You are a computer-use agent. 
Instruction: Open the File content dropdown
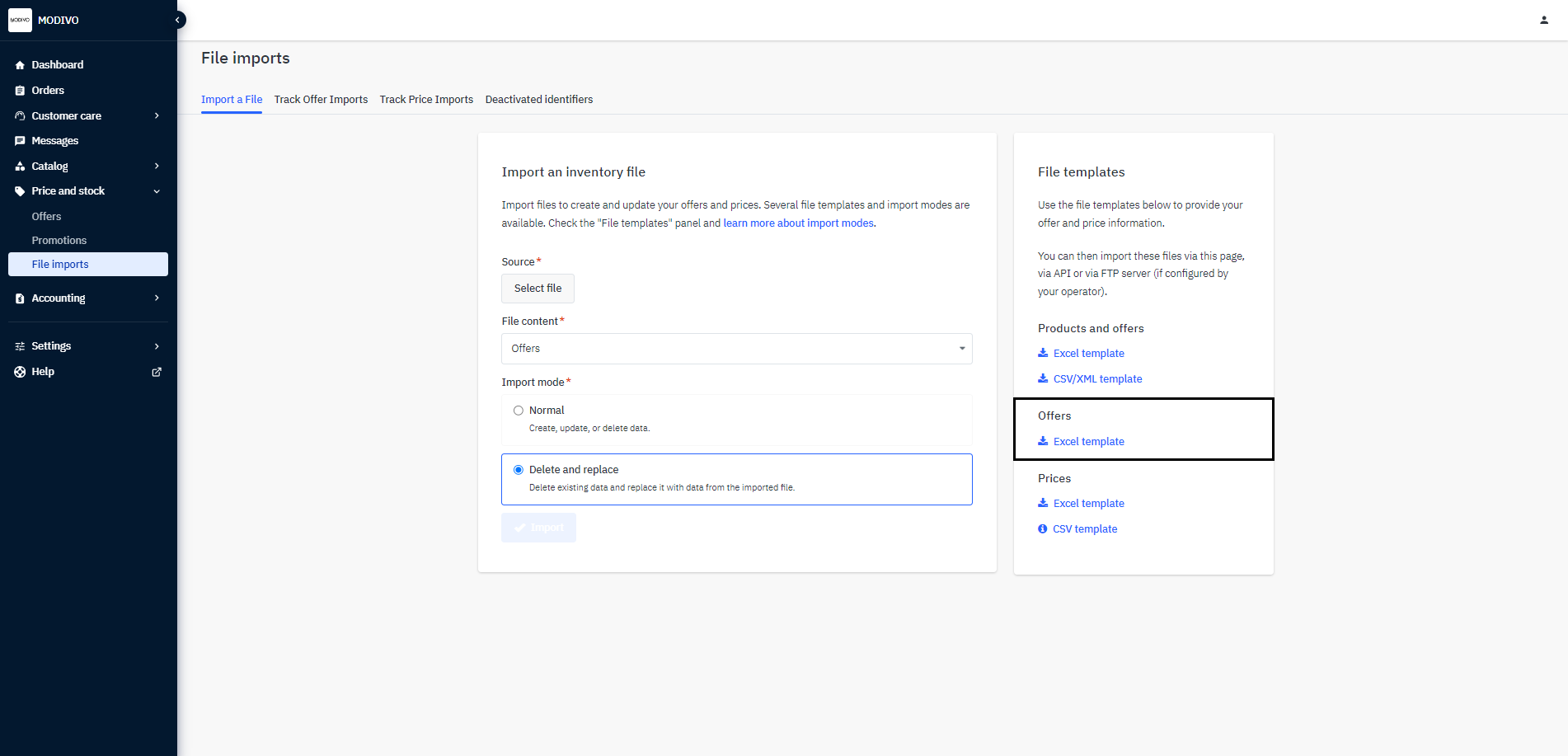[x=736, y=349]
